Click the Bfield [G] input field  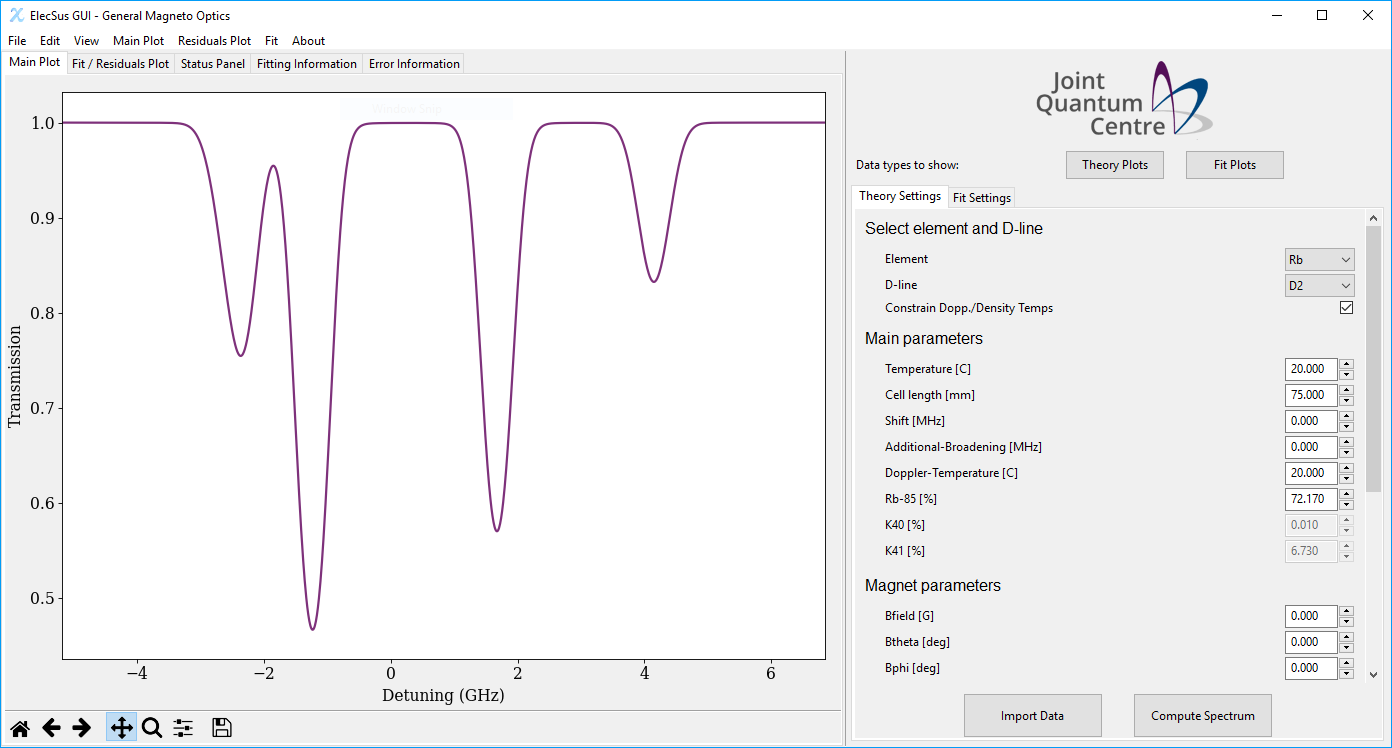pyautogui.click(x=1310, y=616)
